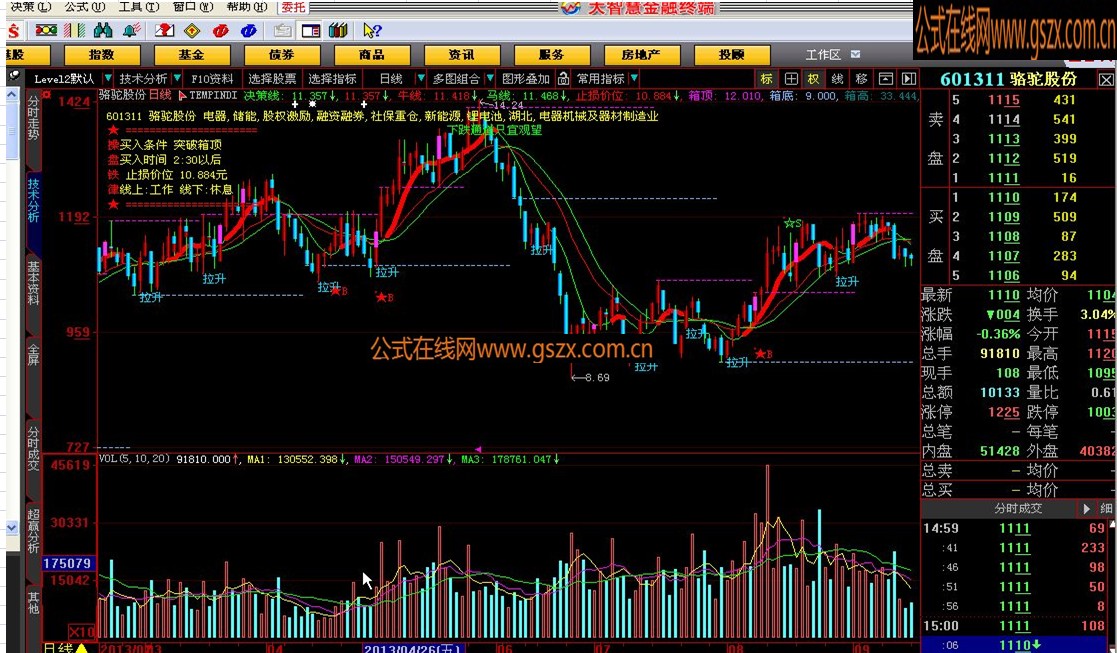Click the 2013/04/26 date marker

[x=413, y=648]
